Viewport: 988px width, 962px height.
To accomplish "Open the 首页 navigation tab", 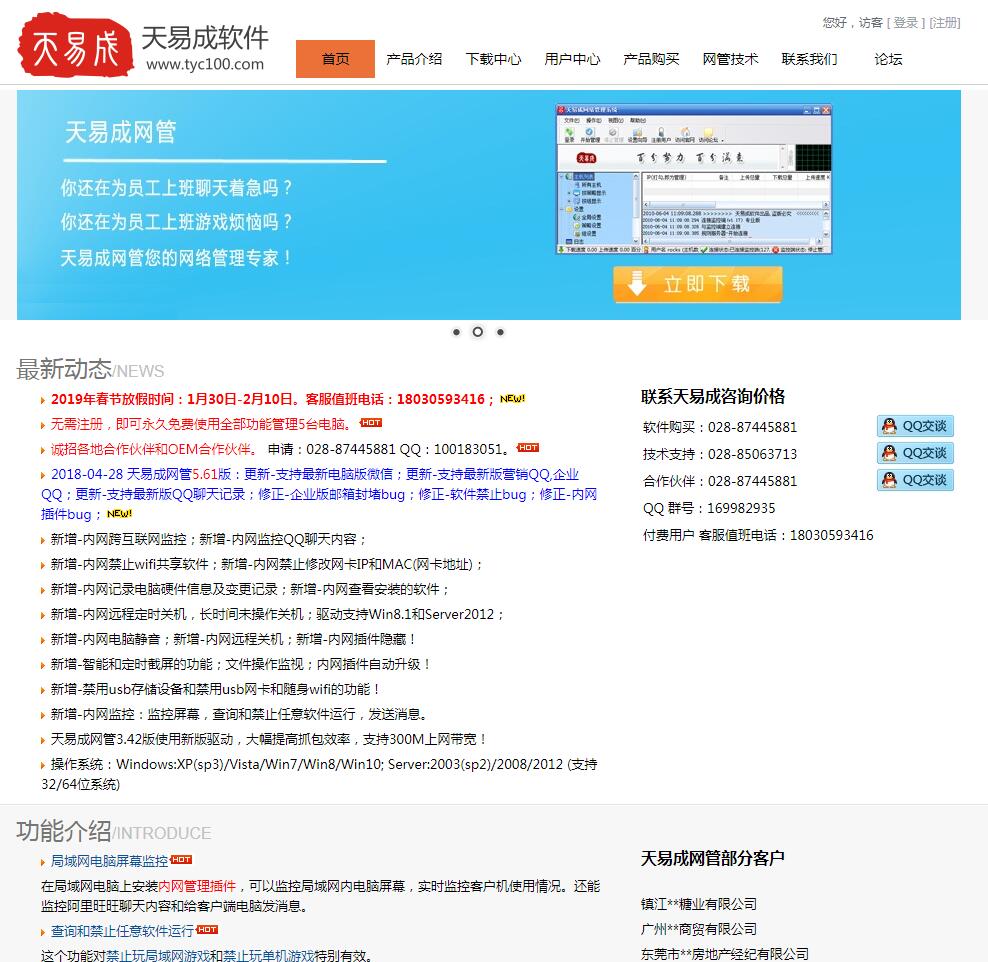I will click(335, 59).
